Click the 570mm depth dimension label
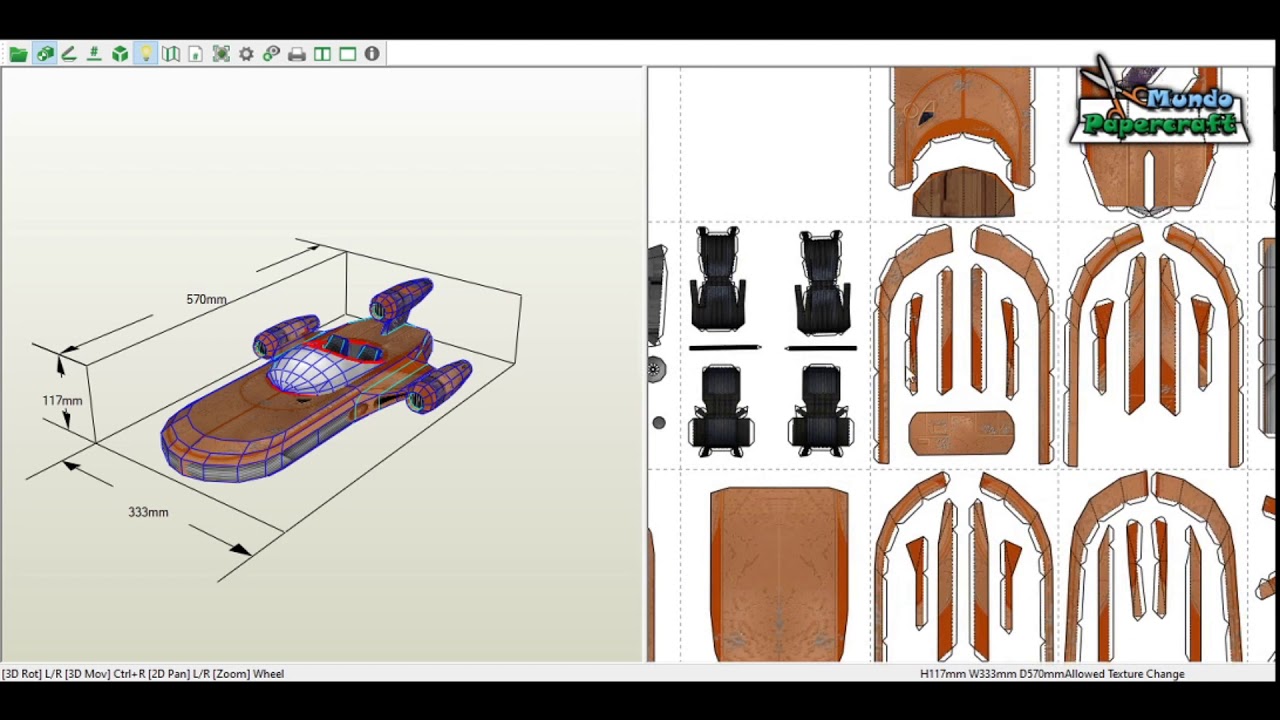This screenshot has width=1280, height=720. click(206, 299)
